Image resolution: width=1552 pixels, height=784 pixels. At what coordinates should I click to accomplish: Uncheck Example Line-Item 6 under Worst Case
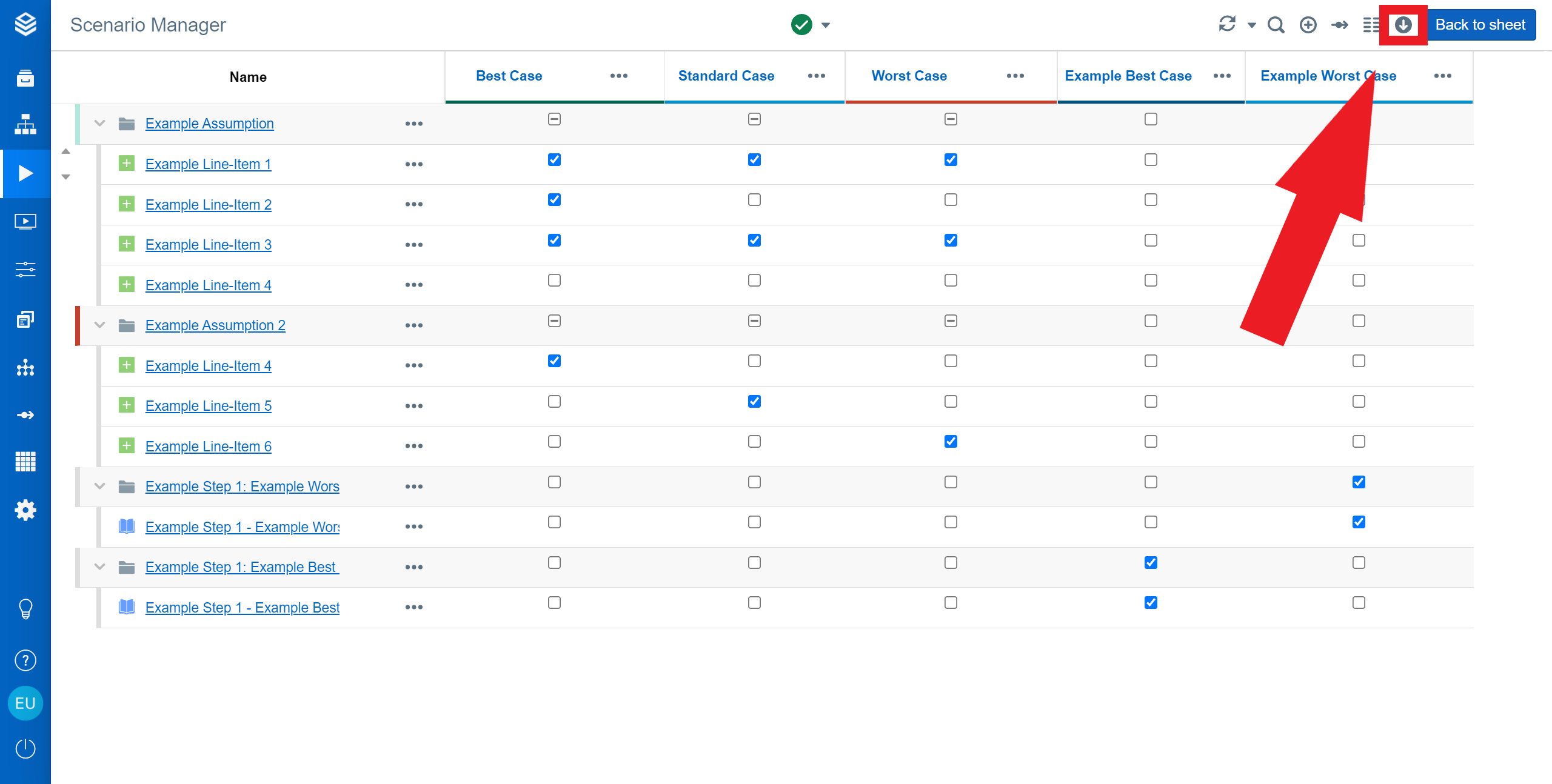click(951, 442)
